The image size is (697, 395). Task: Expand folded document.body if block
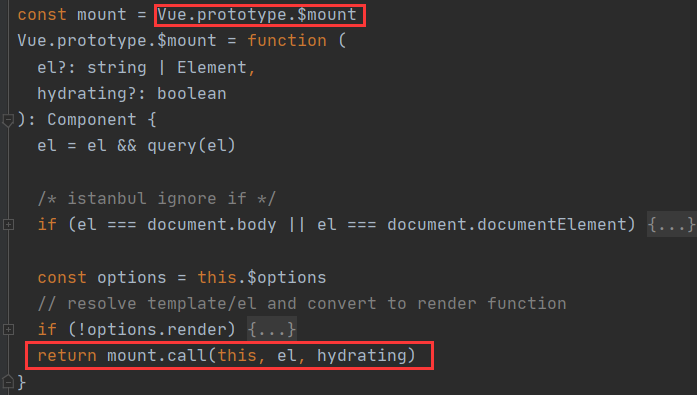pyautogui.click(x=8, y=224)
